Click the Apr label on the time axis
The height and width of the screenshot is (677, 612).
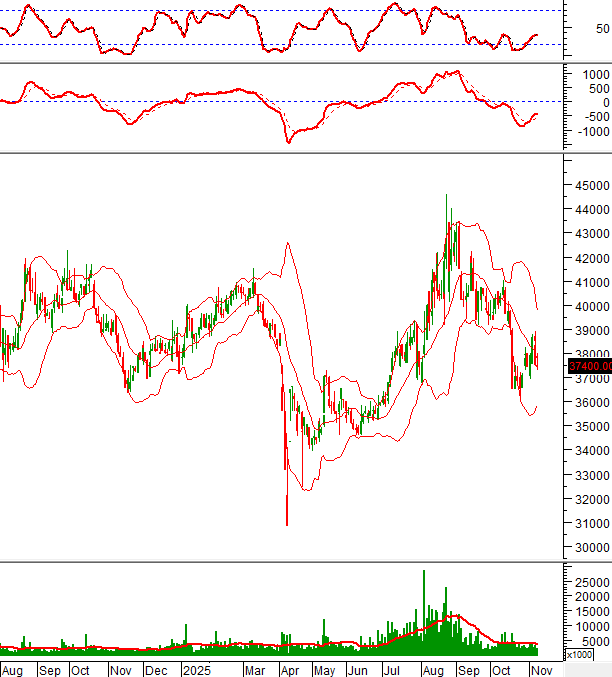290,668
